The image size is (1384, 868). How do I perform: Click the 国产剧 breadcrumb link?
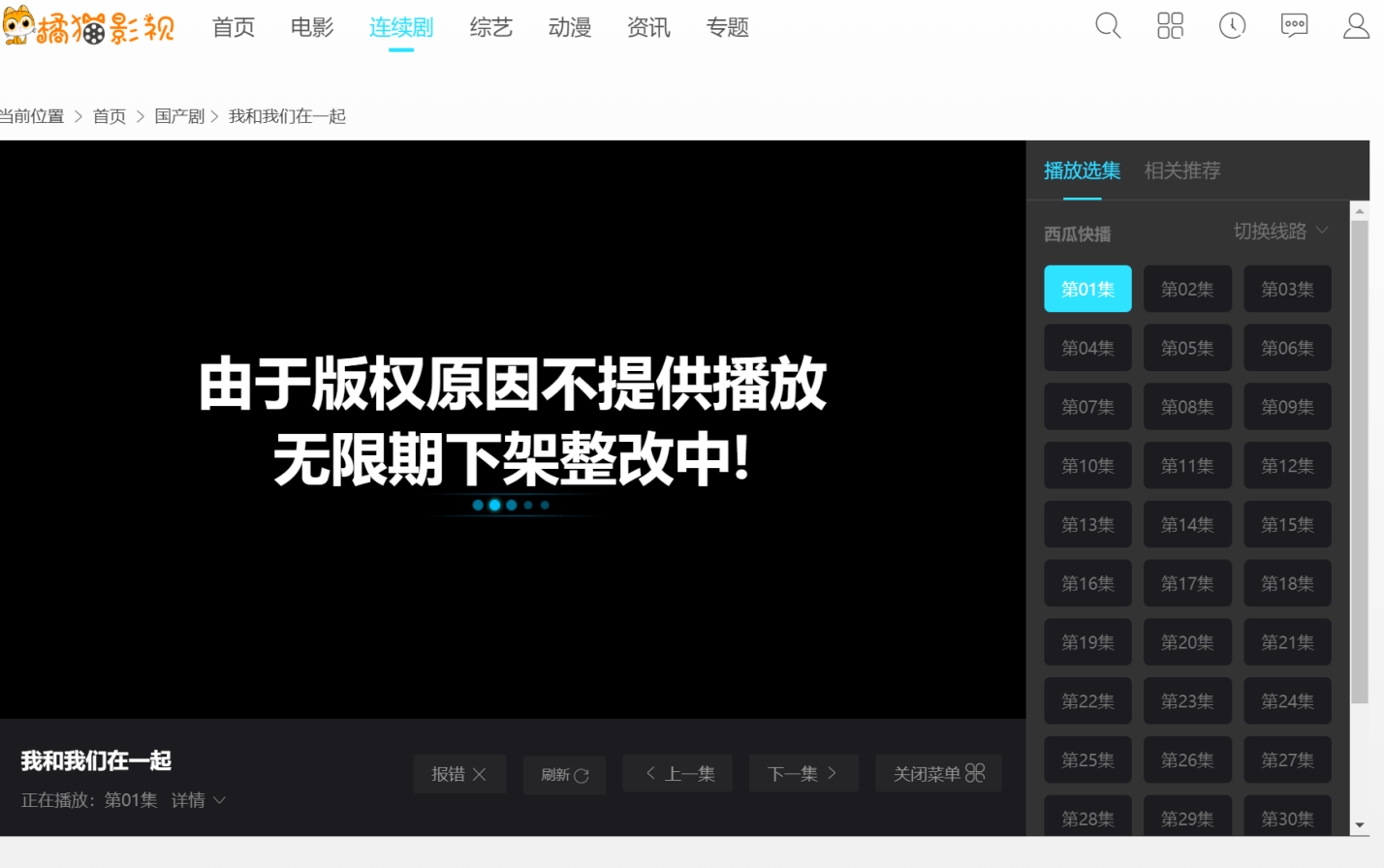pyautogui.click(x=179, y=116)
